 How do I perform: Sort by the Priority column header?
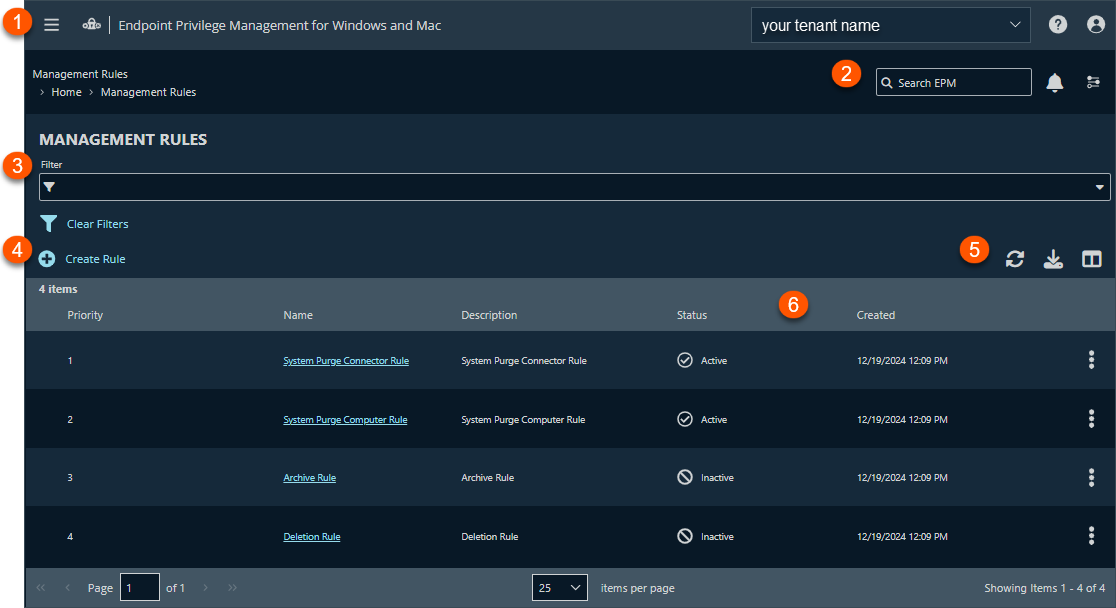point(85,315)
